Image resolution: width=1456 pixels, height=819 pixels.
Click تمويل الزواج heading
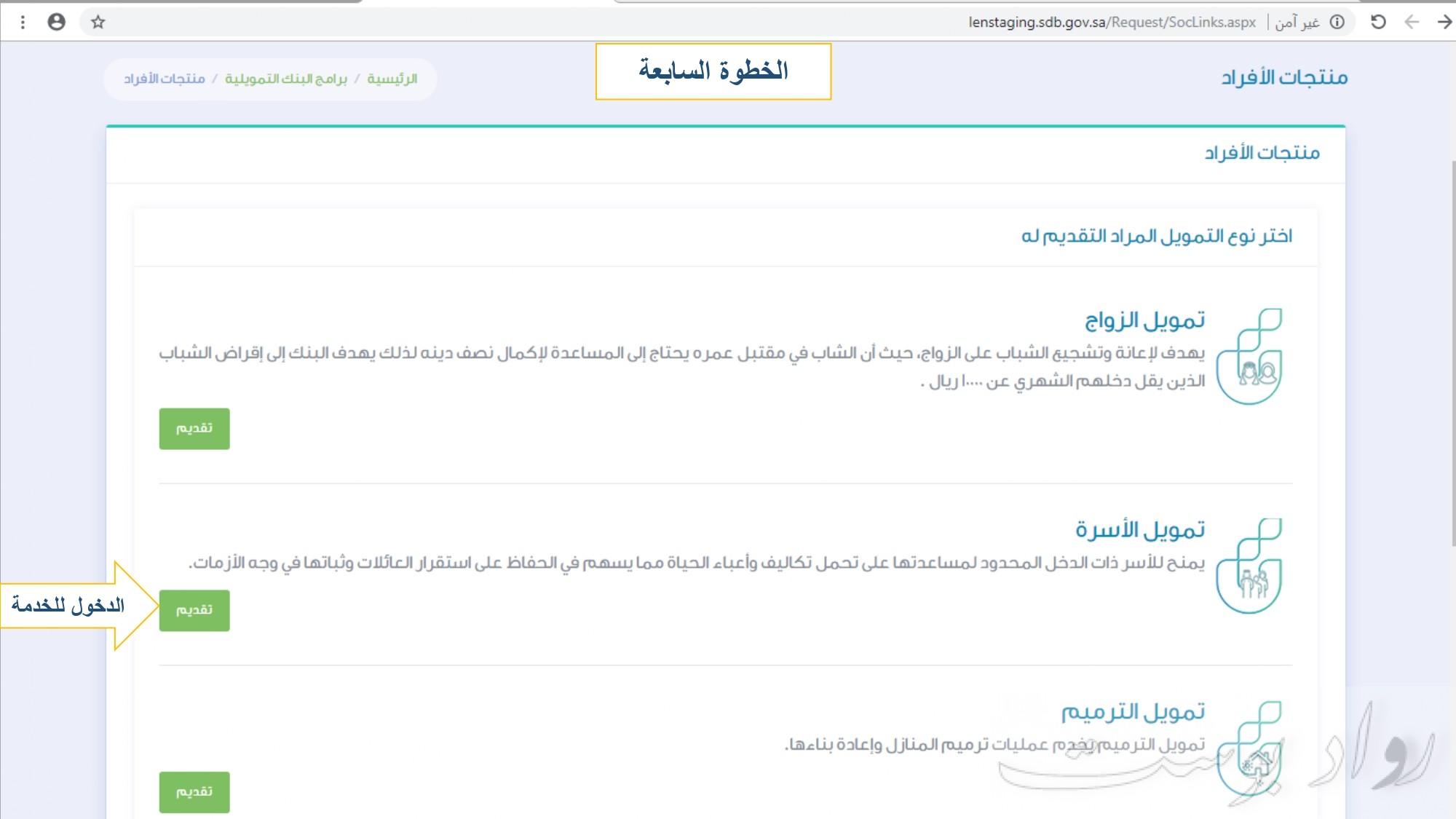(x=1144, y=320)
